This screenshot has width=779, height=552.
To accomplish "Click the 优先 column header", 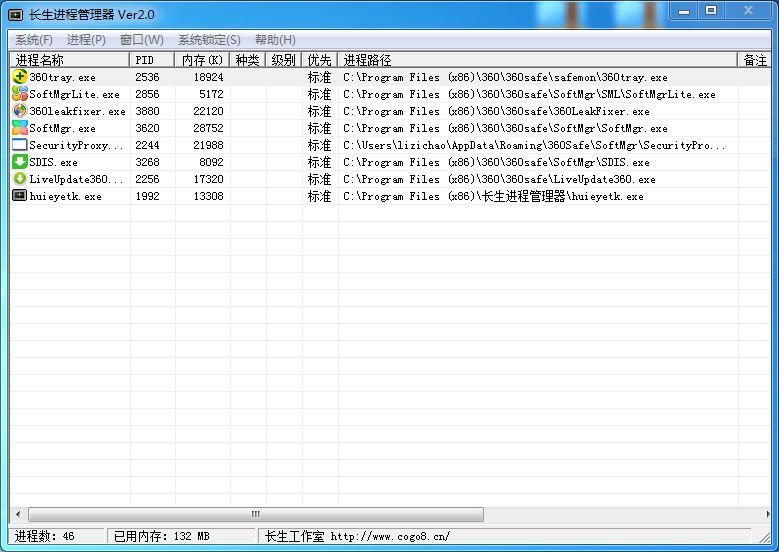I will [319, 60].
